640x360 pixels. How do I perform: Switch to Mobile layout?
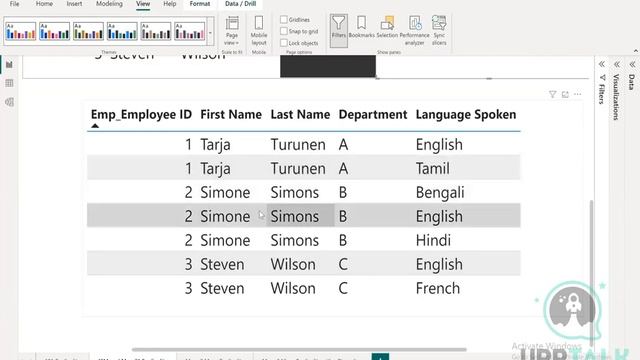point(259,31)
